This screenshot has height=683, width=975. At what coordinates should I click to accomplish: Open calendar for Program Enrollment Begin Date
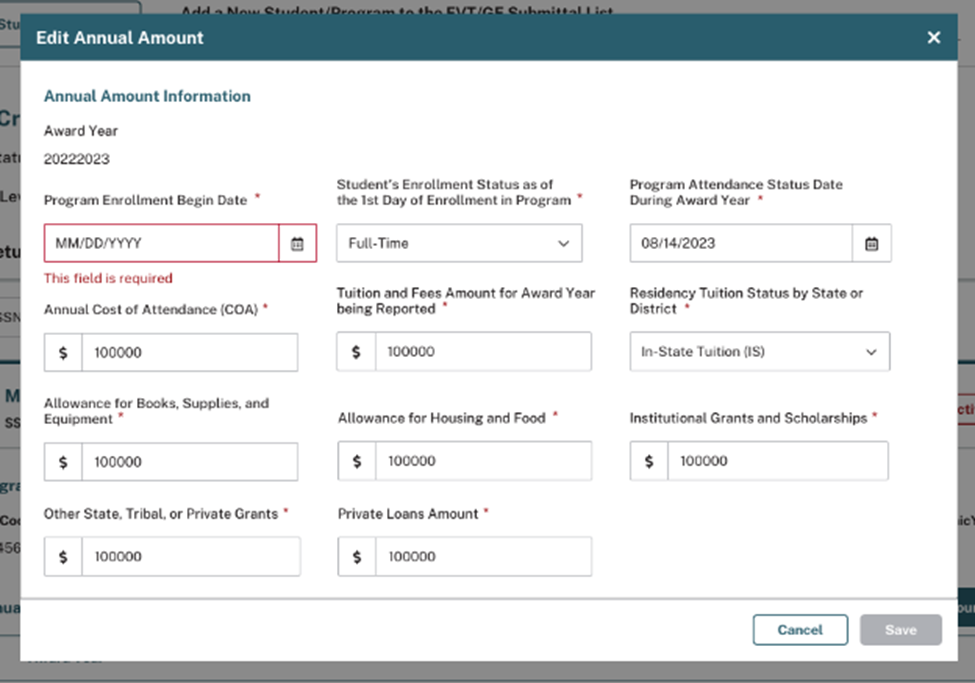(297, 244)
